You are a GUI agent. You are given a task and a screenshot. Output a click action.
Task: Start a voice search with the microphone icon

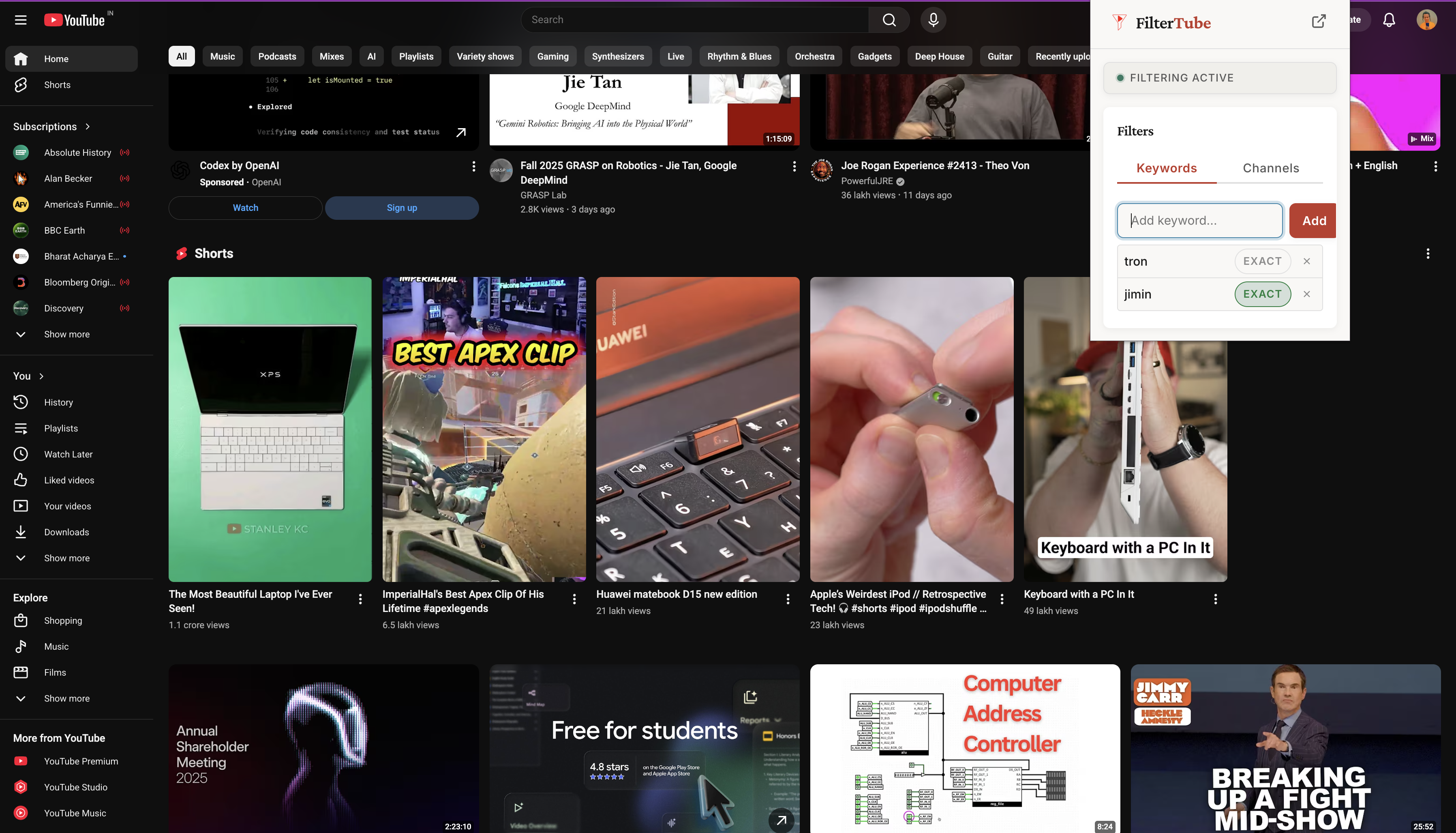[933, 19]
